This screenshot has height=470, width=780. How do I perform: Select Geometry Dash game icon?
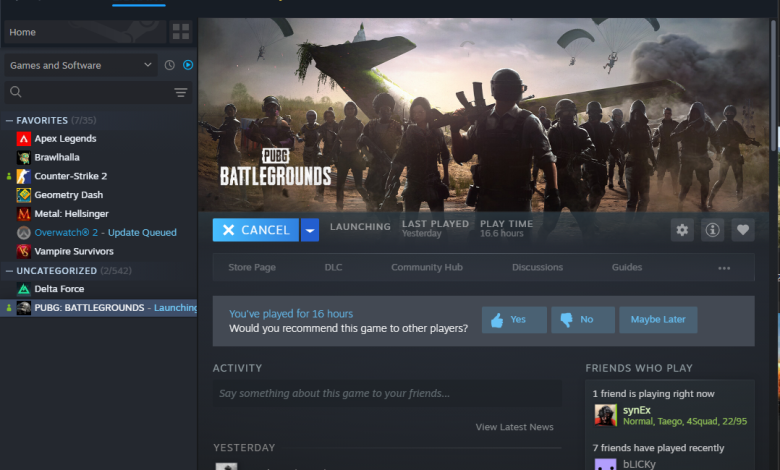tap(23, 195)
